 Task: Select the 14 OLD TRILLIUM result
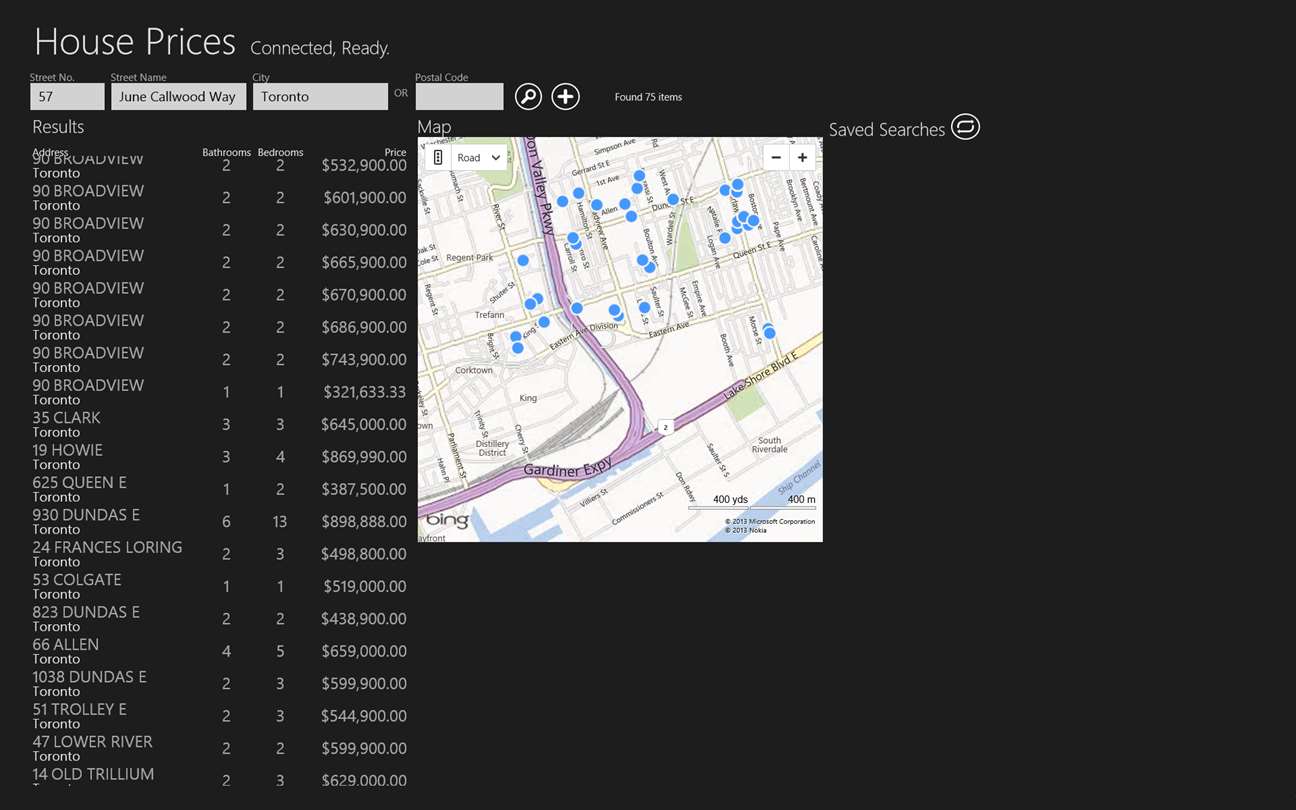coord(219,777)
